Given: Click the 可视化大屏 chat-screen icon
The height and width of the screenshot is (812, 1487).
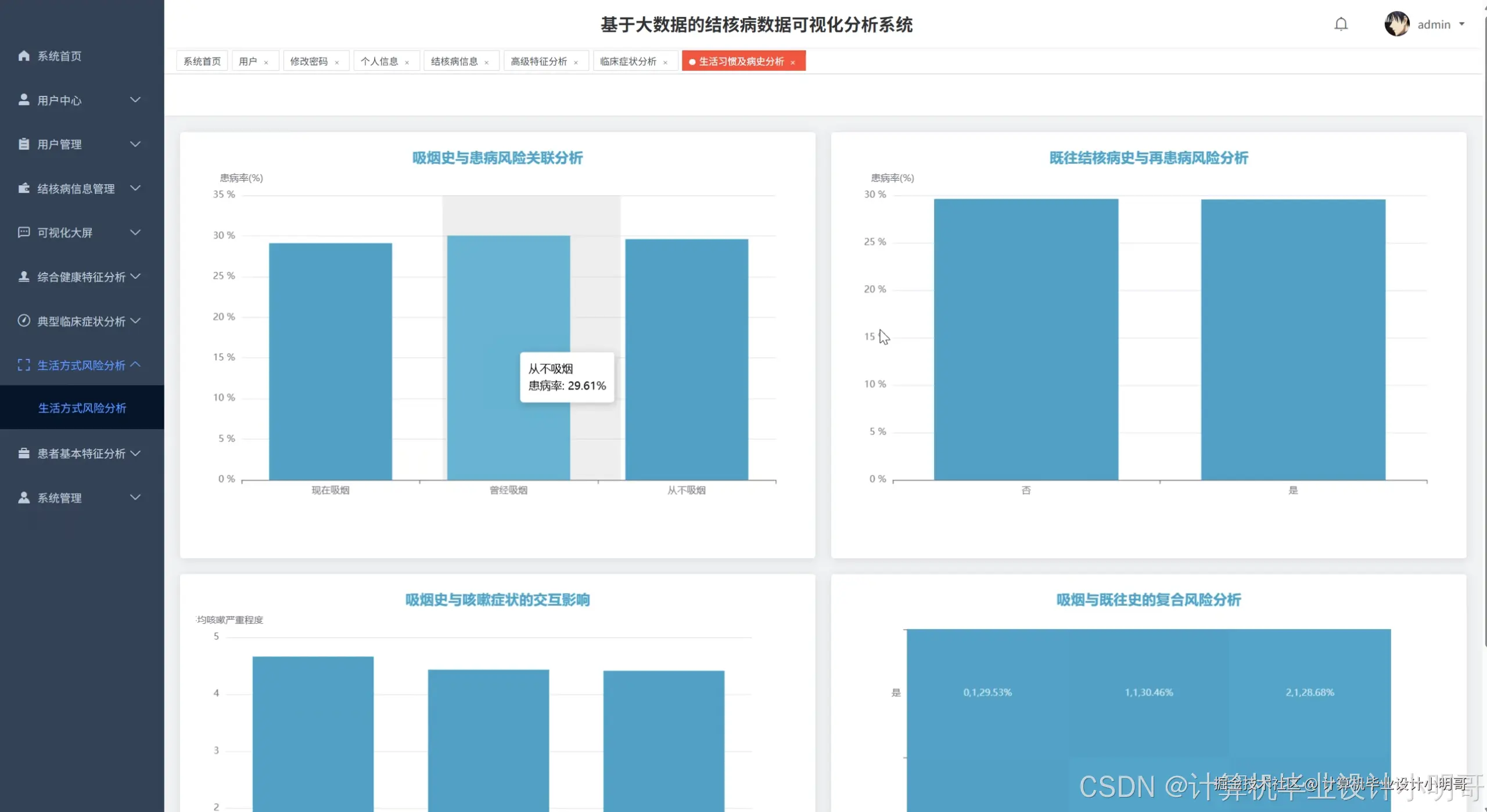Looking at the screenshot, I should pyautogui.click(x=24, y=232).
